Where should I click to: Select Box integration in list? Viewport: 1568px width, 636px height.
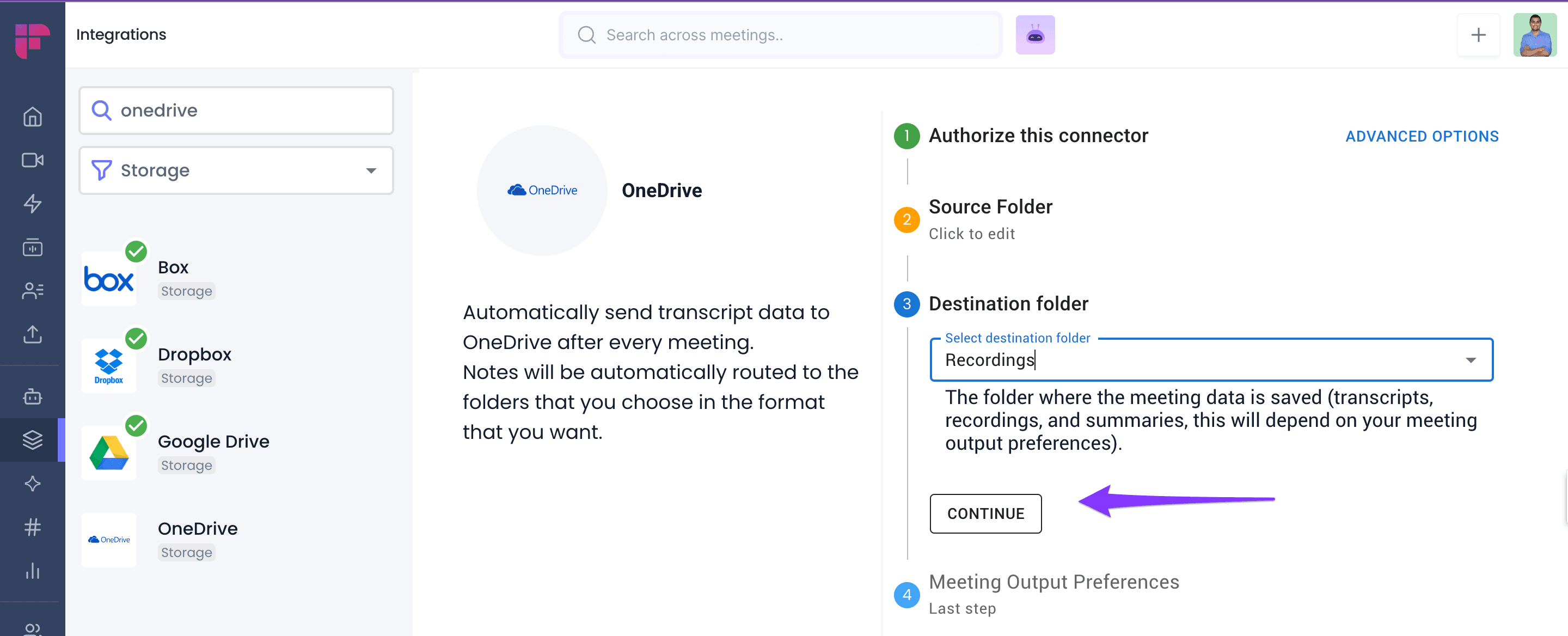(173, 267)
